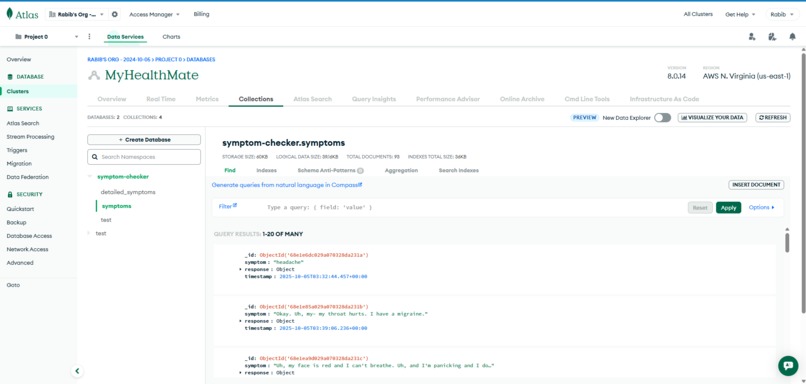Open the invite user icon
Screen dimensions: 806x384
click(752, 36)
